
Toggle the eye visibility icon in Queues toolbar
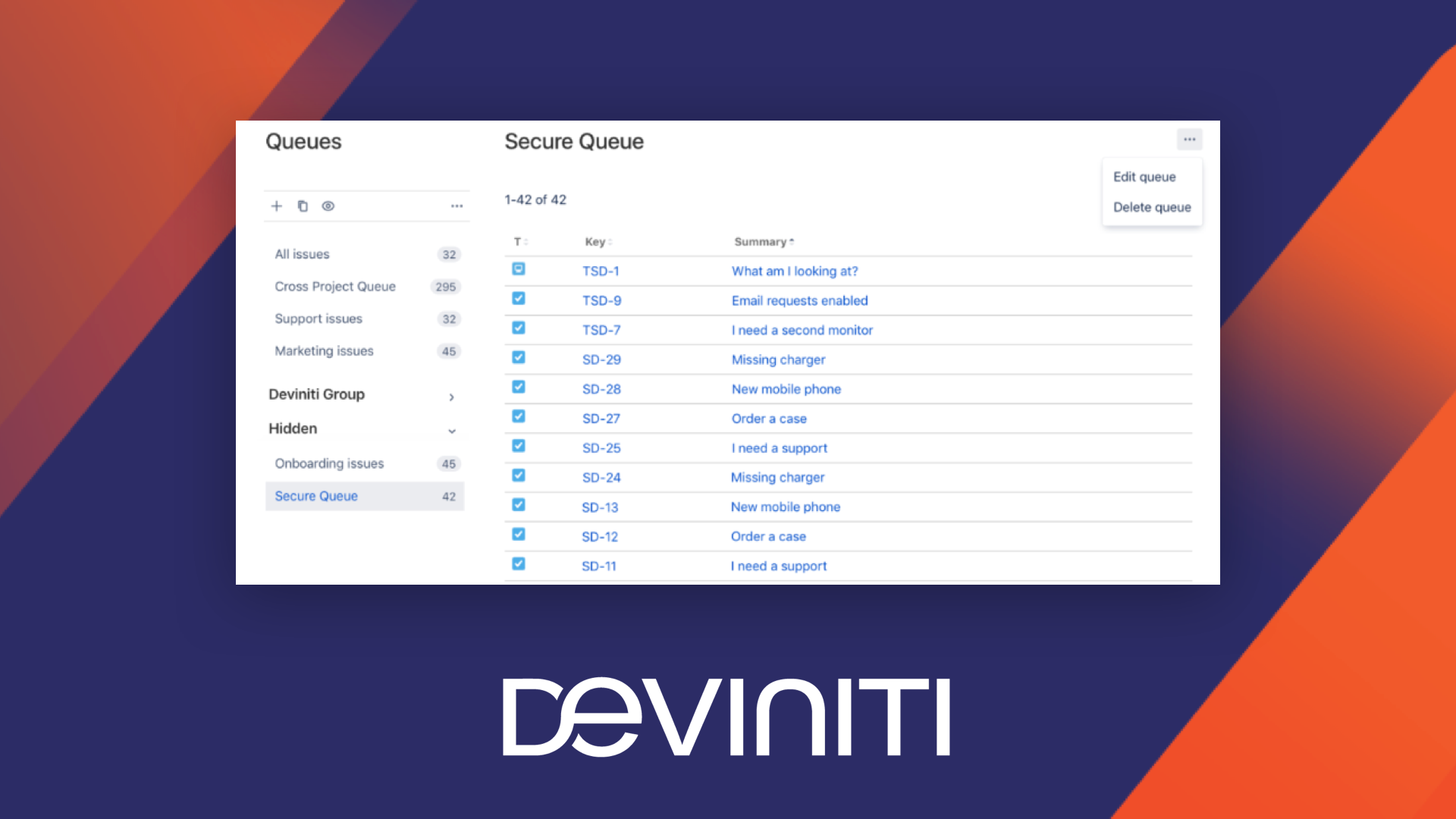coord(328,206)
